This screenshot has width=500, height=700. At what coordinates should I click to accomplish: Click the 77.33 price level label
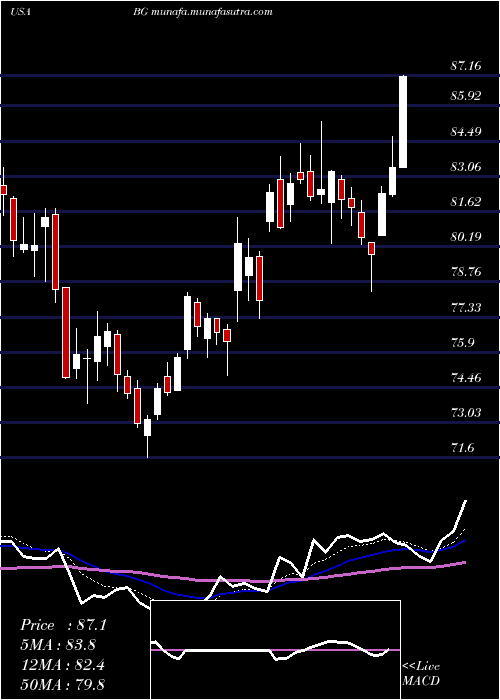[x=466, y=308]
